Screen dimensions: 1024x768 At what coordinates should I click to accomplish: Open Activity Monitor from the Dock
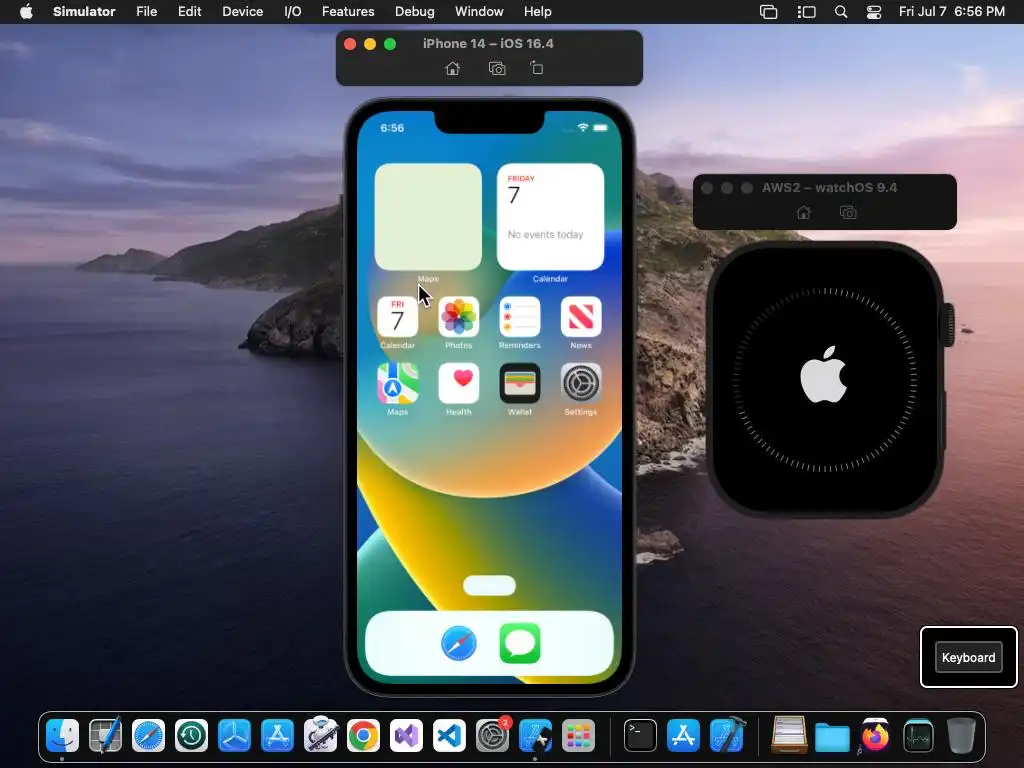[918, 736]
